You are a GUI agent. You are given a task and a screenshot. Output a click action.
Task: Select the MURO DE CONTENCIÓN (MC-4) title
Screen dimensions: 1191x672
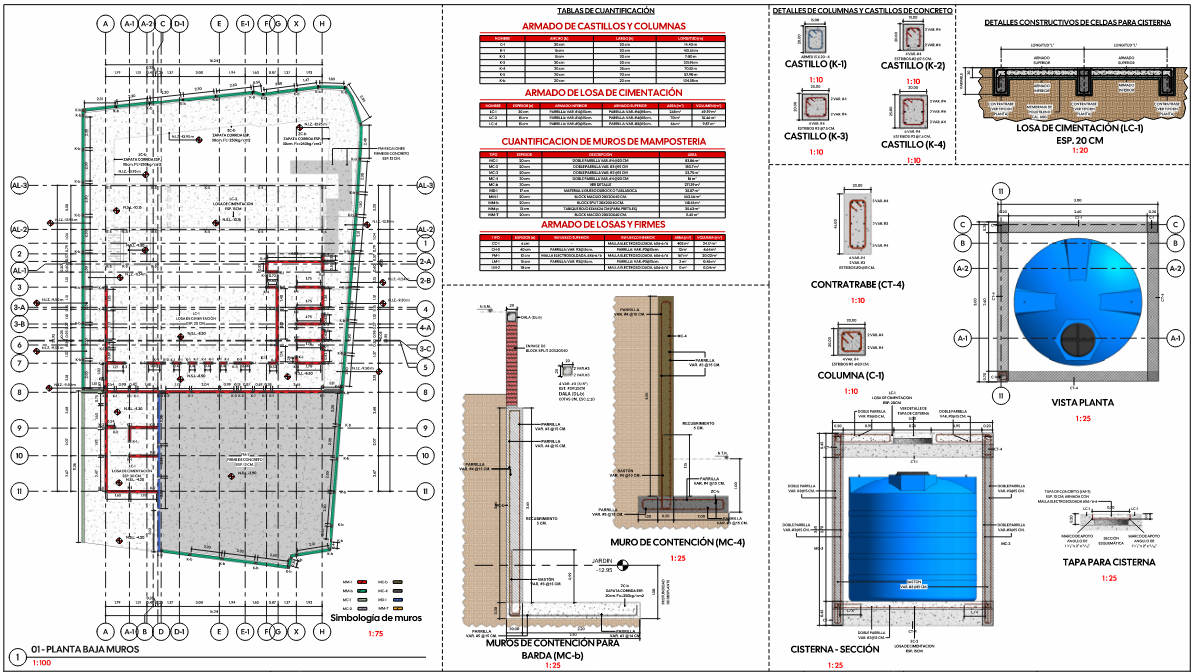tap(678, 543)
